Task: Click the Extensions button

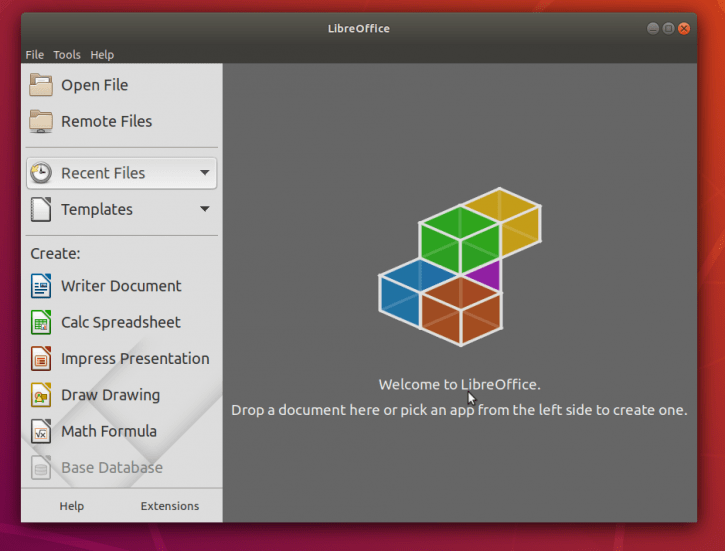Action: point(170,506)
